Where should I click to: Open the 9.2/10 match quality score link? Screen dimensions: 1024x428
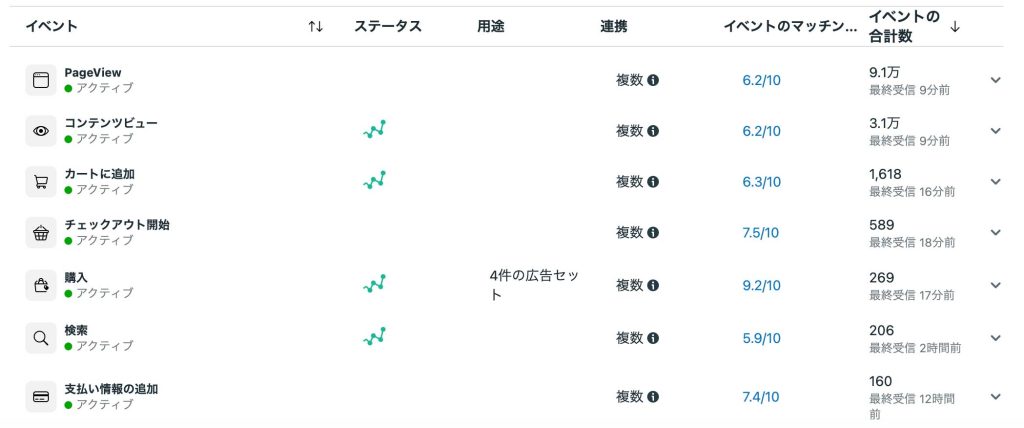tap(761, 286)
